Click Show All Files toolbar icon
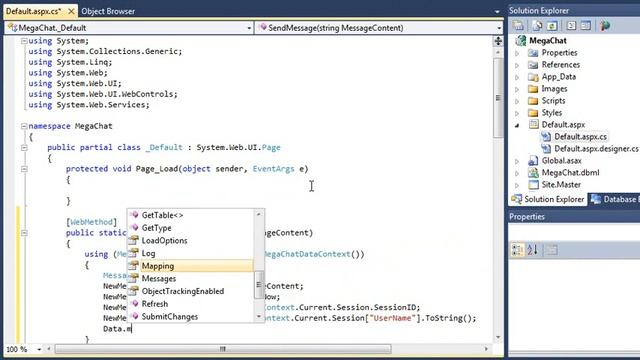Screen dimensions: 640x360 coord(537,26)
